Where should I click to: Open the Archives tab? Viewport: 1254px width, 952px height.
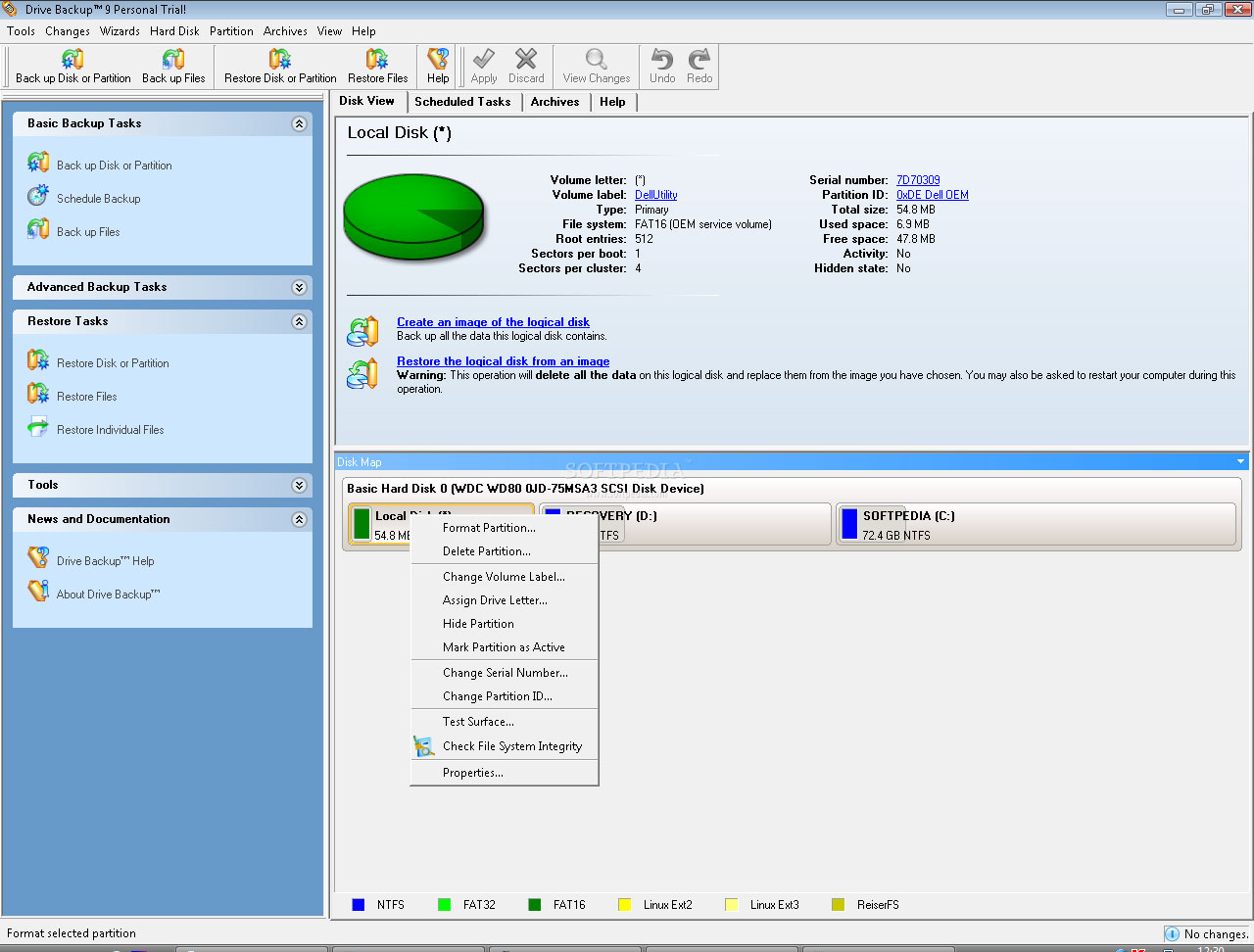click(555, 102)
